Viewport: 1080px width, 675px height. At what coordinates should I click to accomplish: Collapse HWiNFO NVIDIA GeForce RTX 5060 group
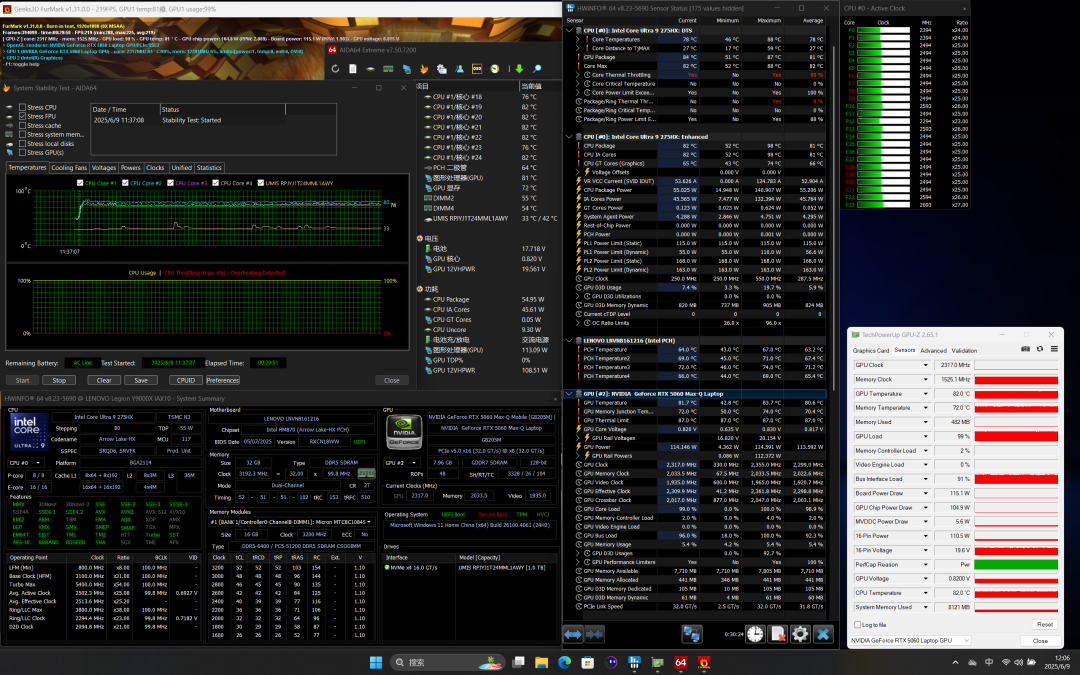click(569, 394)
